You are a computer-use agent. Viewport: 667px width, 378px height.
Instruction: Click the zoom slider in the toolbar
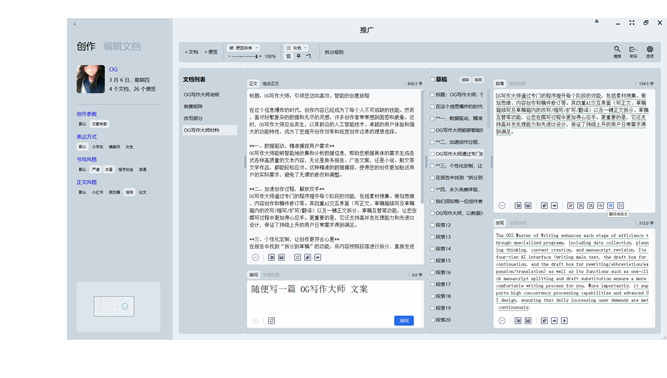[243, 56]
